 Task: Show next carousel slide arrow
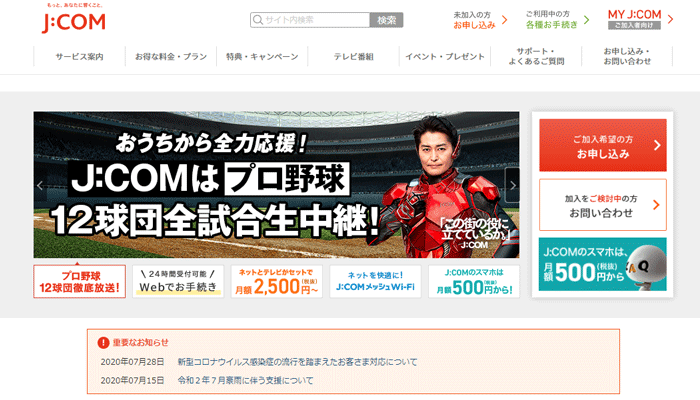point(512,185)
